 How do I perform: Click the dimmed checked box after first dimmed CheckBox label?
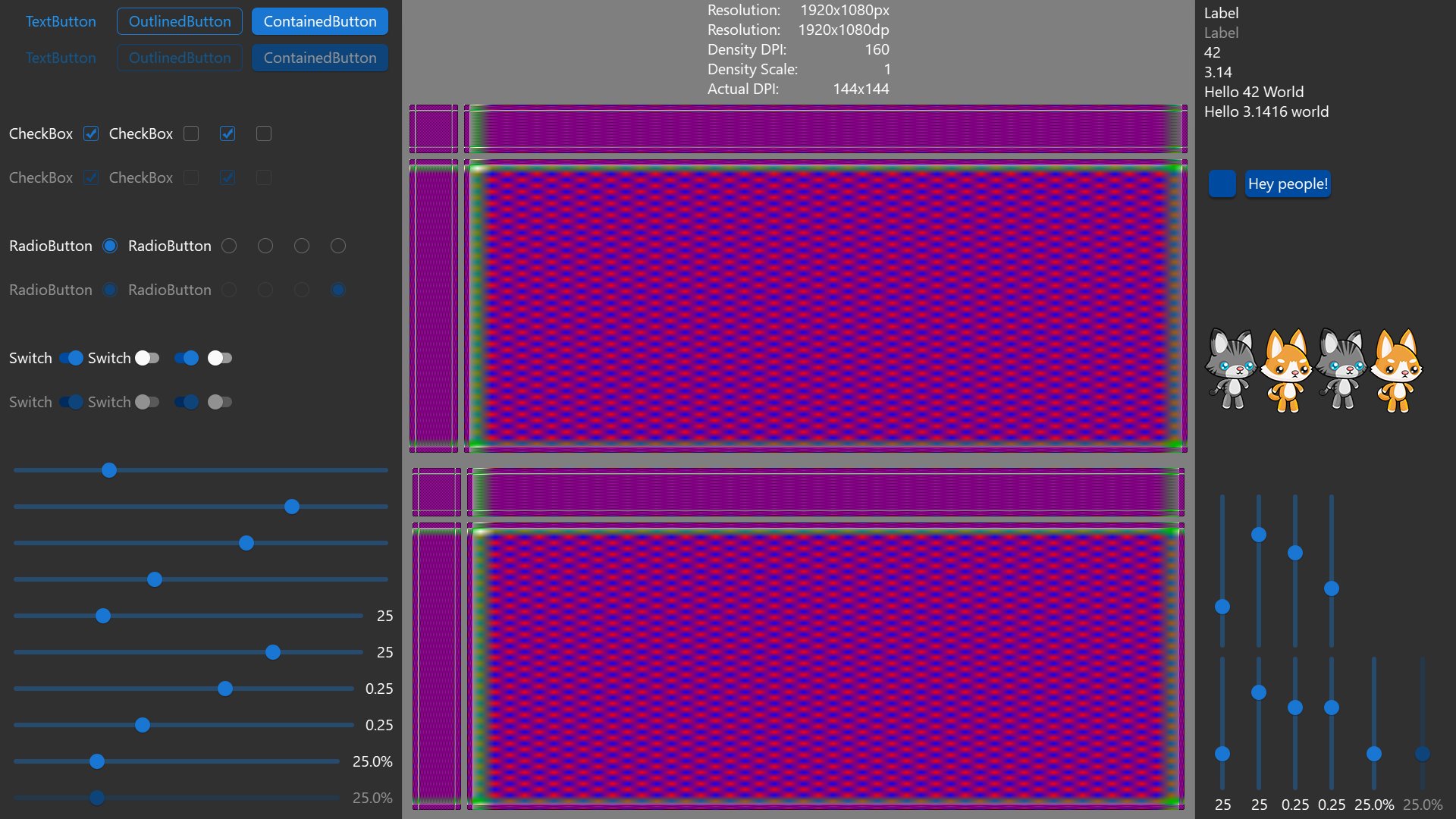click(x=91, y=177)
